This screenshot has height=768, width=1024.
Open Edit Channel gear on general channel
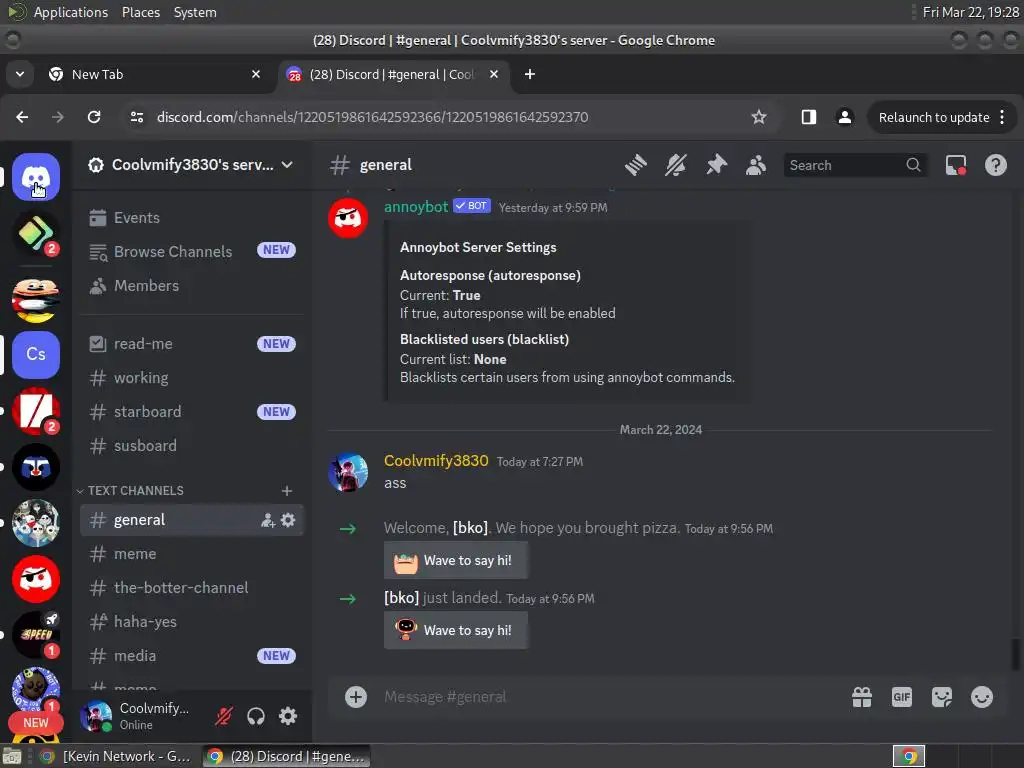288,520
